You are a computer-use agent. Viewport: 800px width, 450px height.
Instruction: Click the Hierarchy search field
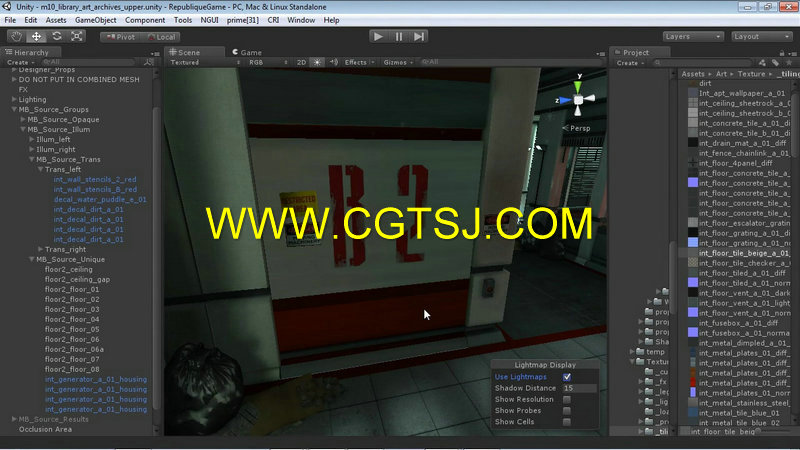pos(88,62)
